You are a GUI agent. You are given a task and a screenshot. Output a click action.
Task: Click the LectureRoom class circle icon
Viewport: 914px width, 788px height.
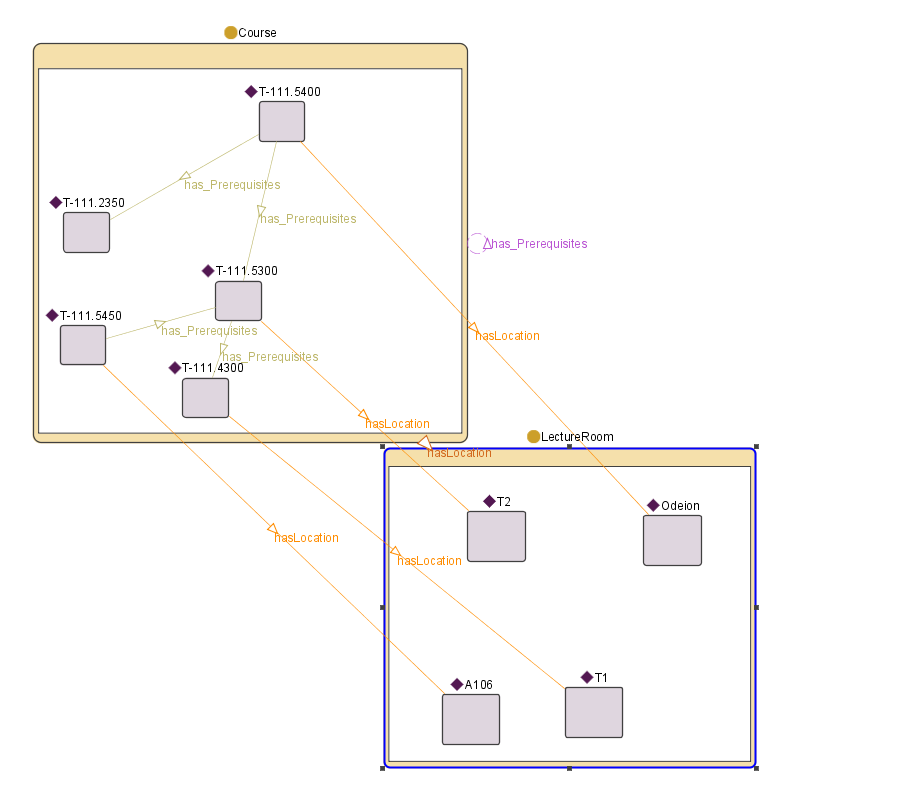pyautogui.click(x=534, y=437)
